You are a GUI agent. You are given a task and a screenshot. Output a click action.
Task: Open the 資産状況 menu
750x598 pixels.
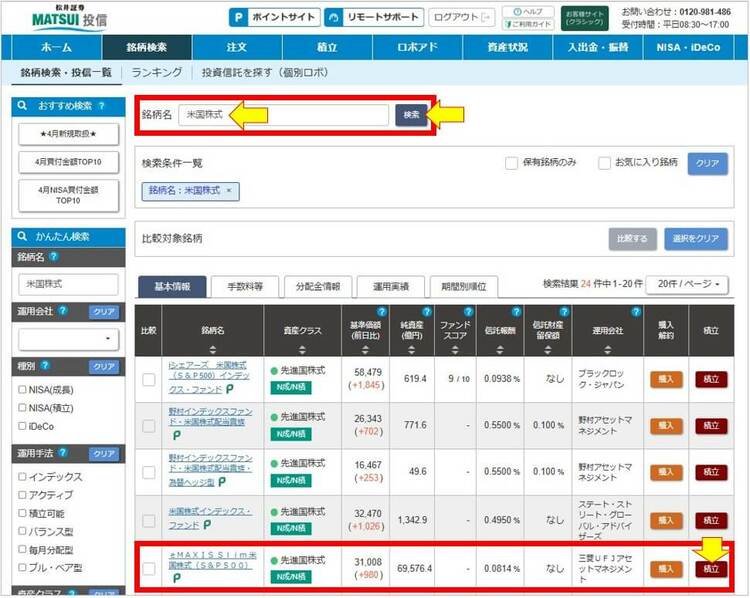(507, 47)
